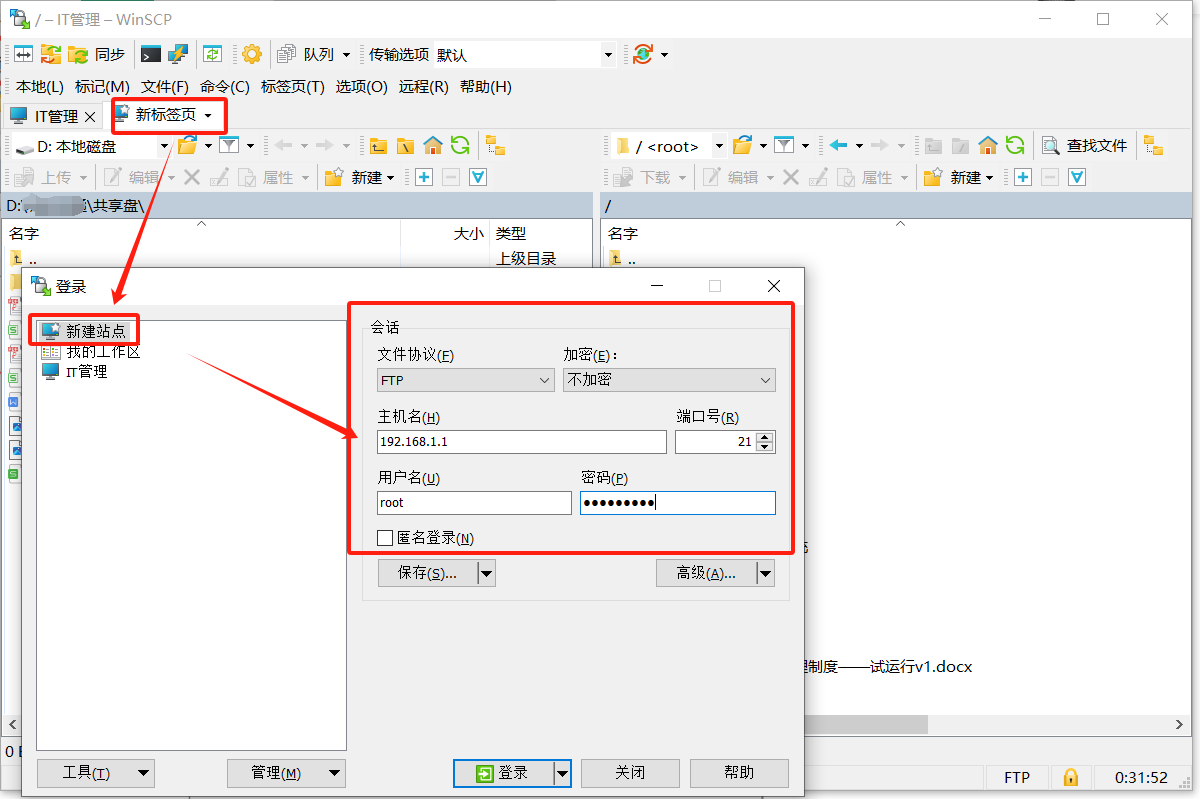This screenshot has width=1200, height=799.
Task: Go to remote home directory icon
Action: point(988,146)
